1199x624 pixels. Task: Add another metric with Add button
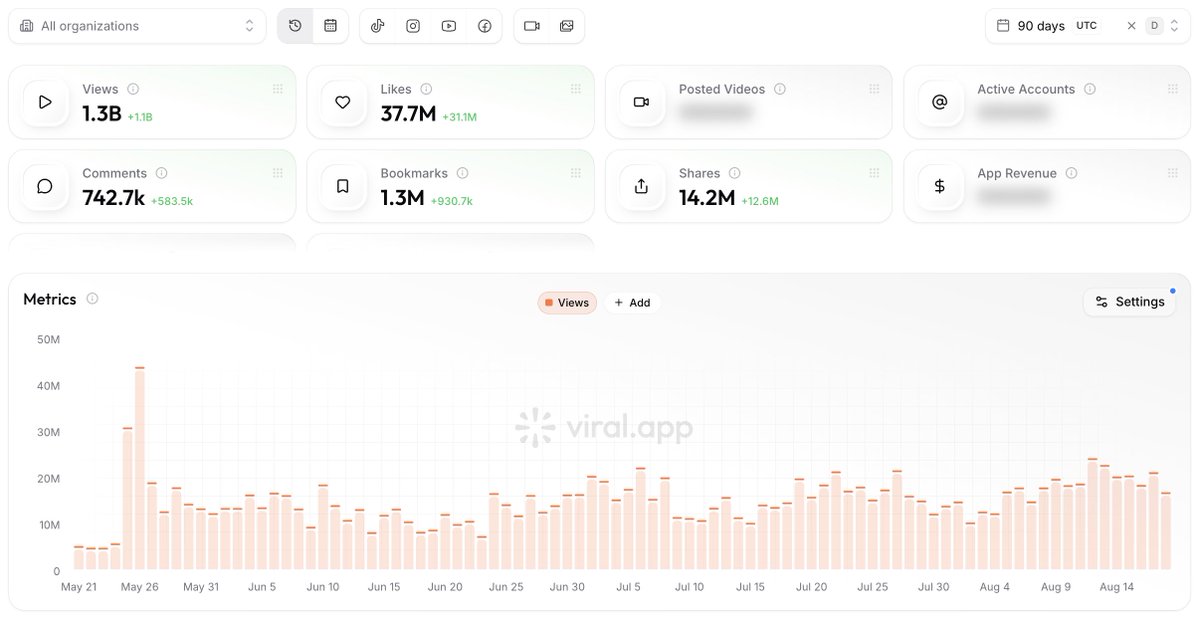pos(632,303)
